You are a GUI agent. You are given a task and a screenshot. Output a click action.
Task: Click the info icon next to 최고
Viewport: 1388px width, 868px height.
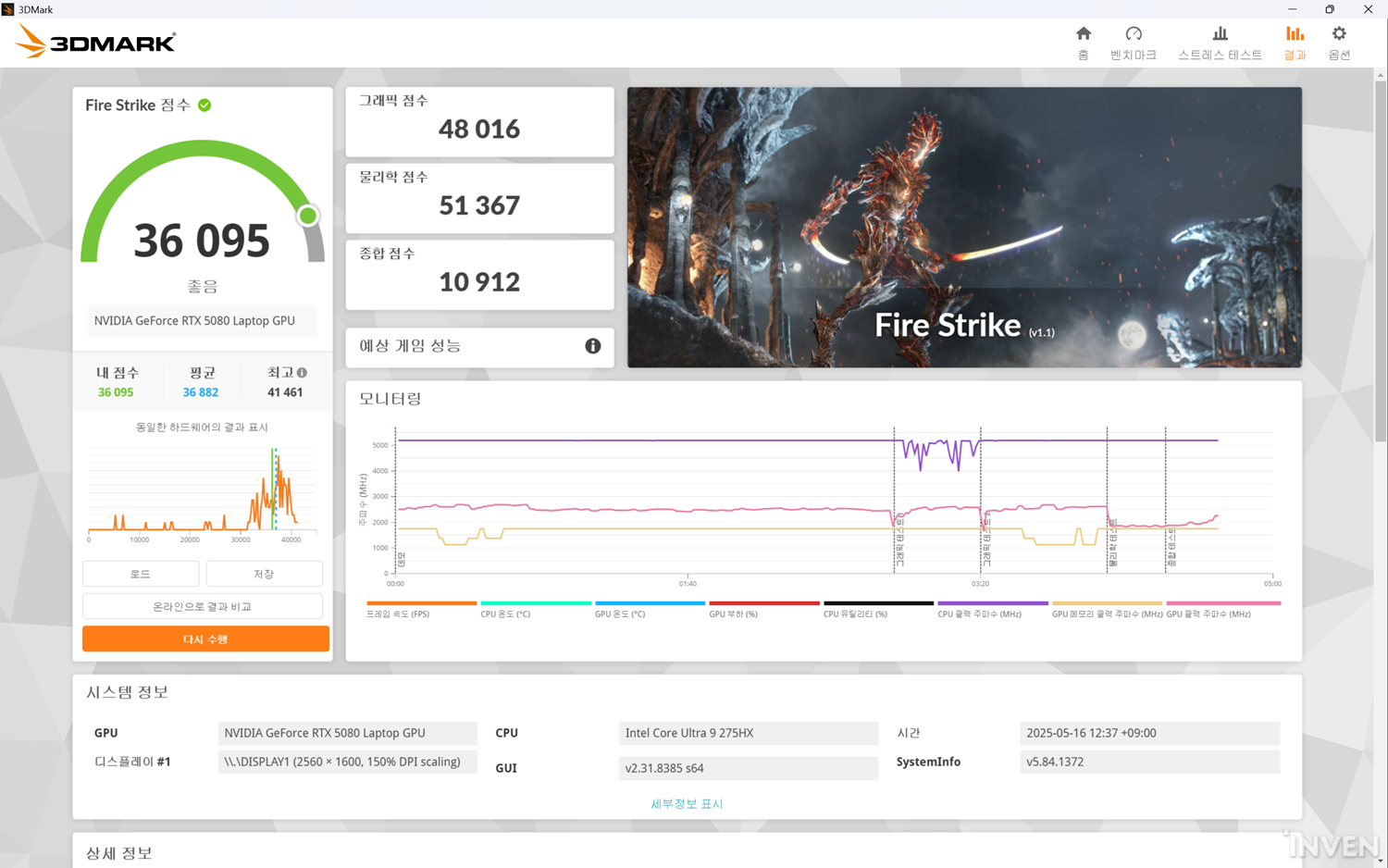[x=302, y=373]
